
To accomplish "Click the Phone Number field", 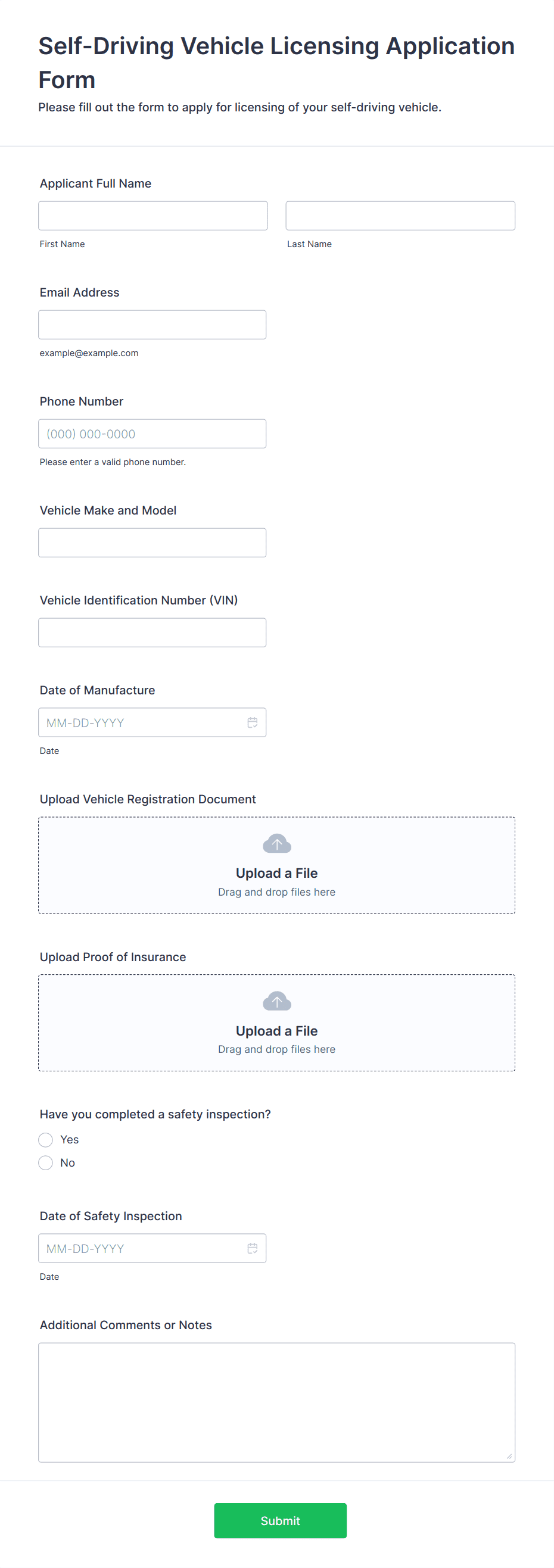I will (152, 434).
